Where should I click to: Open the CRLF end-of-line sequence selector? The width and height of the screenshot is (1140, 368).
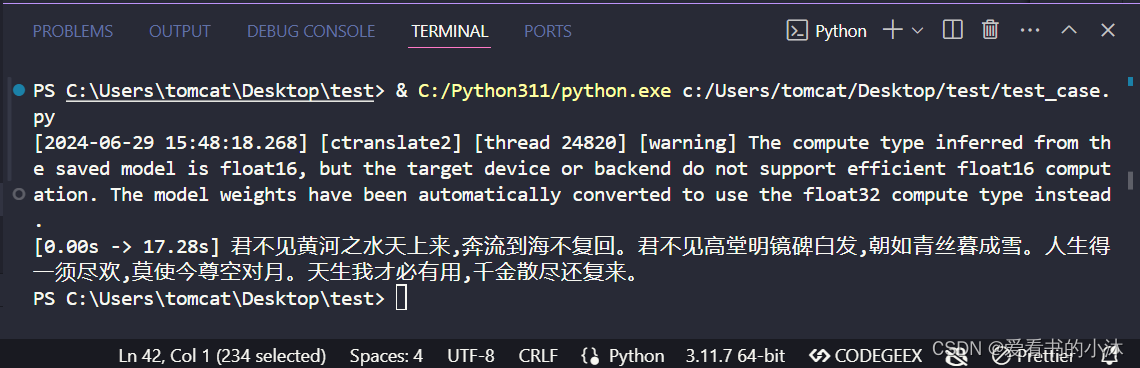click(538, 356)
